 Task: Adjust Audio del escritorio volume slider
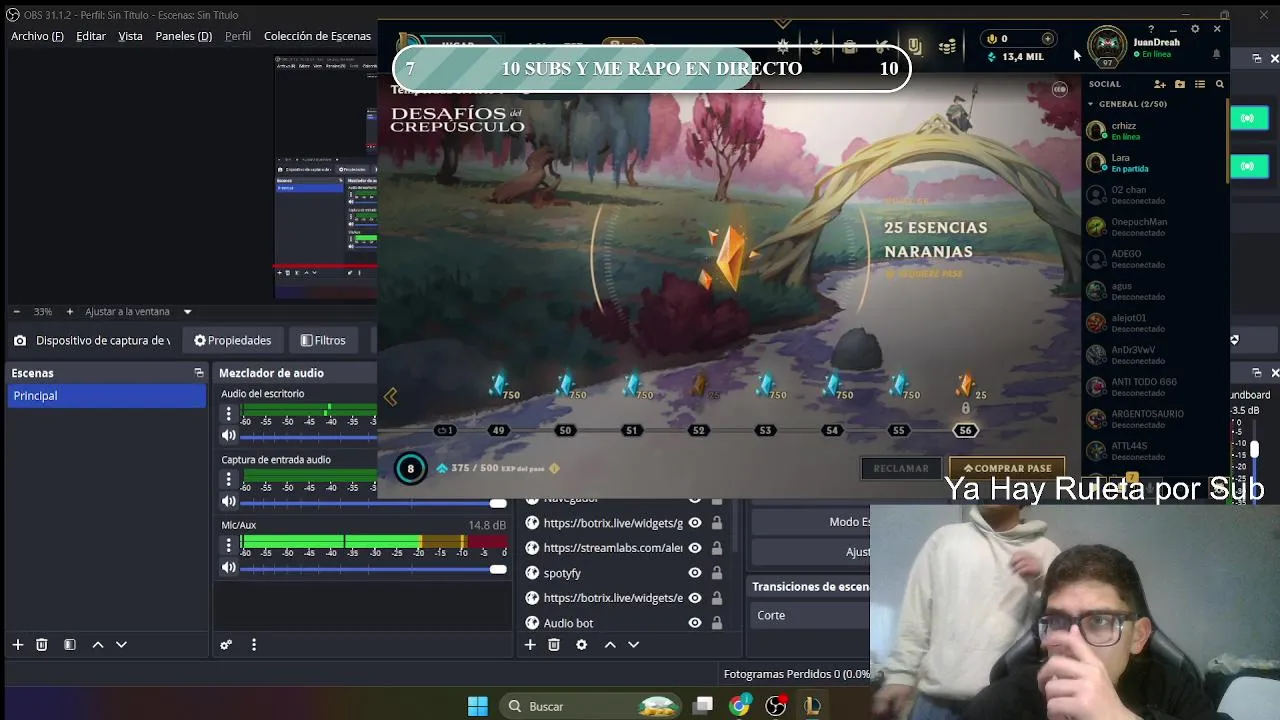click(x=308, y=437)
